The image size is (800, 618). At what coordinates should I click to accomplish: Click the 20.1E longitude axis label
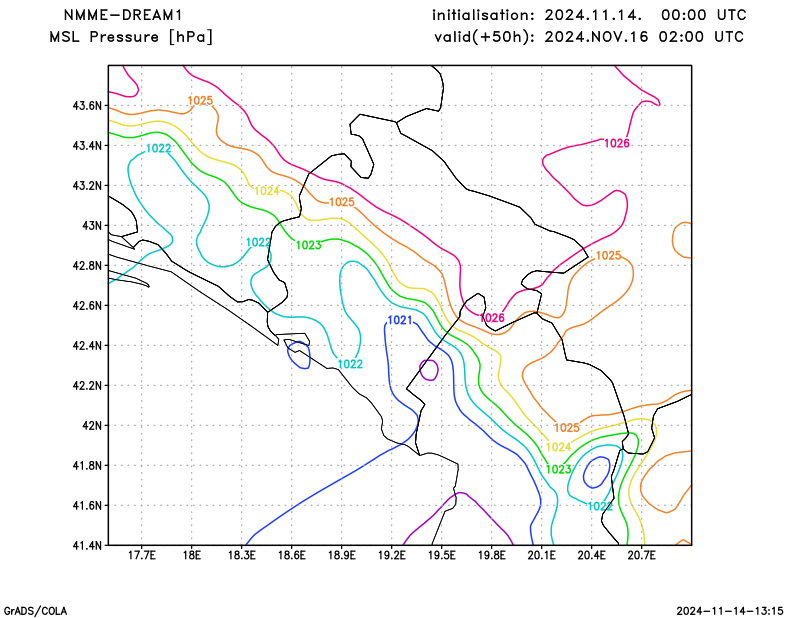(541, 555)
